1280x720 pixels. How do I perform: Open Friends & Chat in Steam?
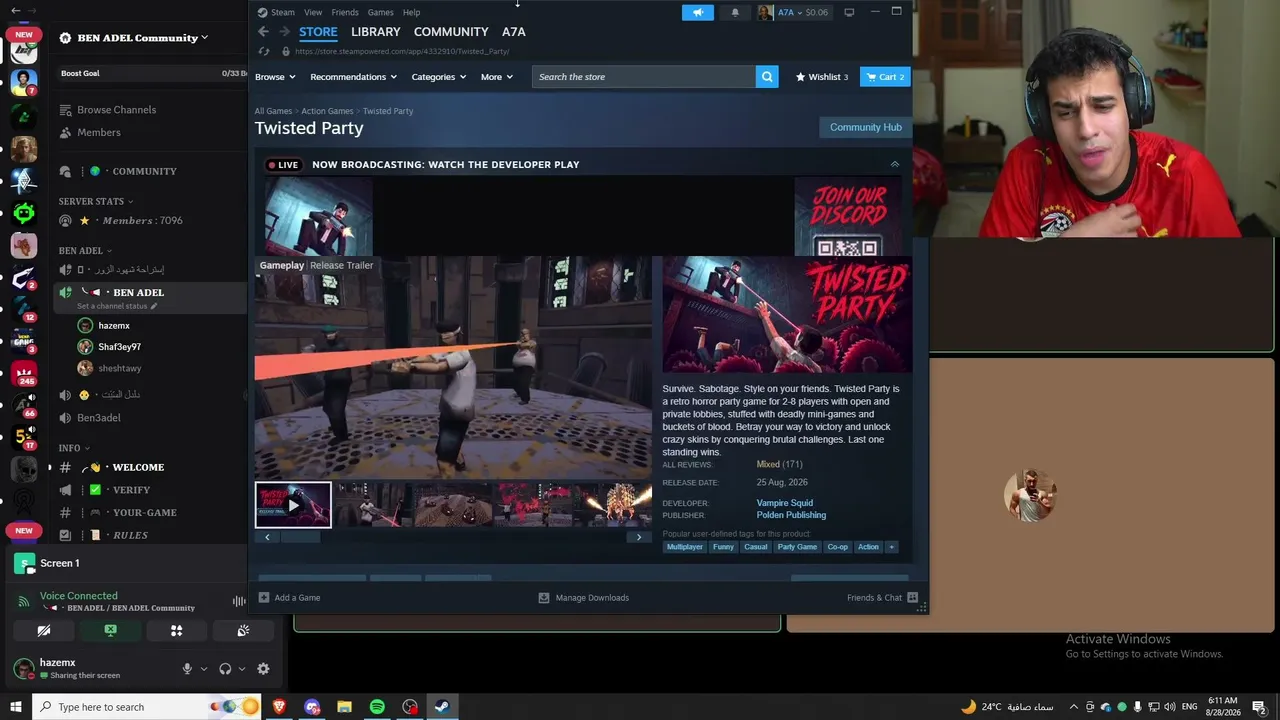[x=882, y=598]
